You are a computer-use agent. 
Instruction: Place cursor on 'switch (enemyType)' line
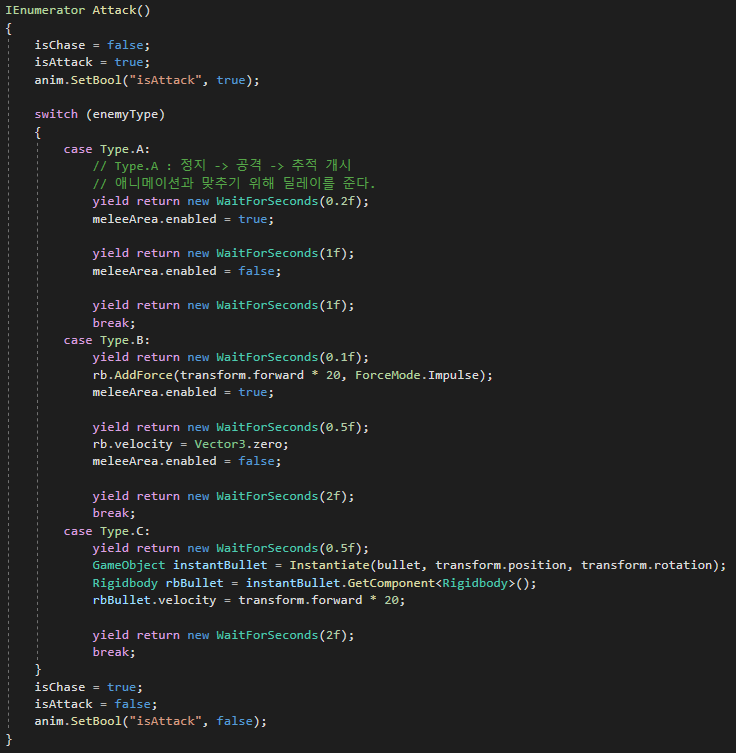(100, 115)
